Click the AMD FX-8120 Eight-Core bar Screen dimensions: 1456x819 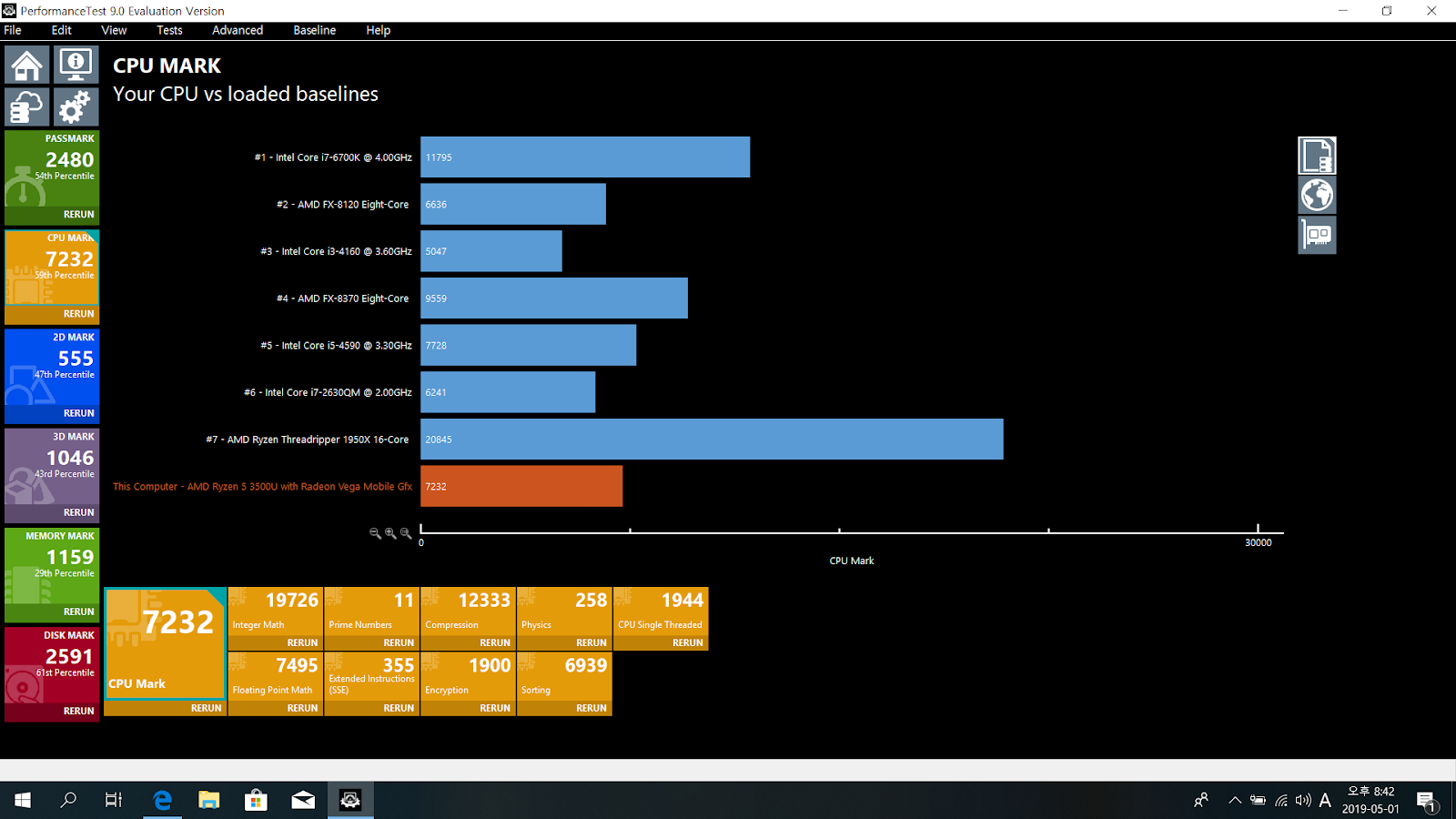(513, 204)
